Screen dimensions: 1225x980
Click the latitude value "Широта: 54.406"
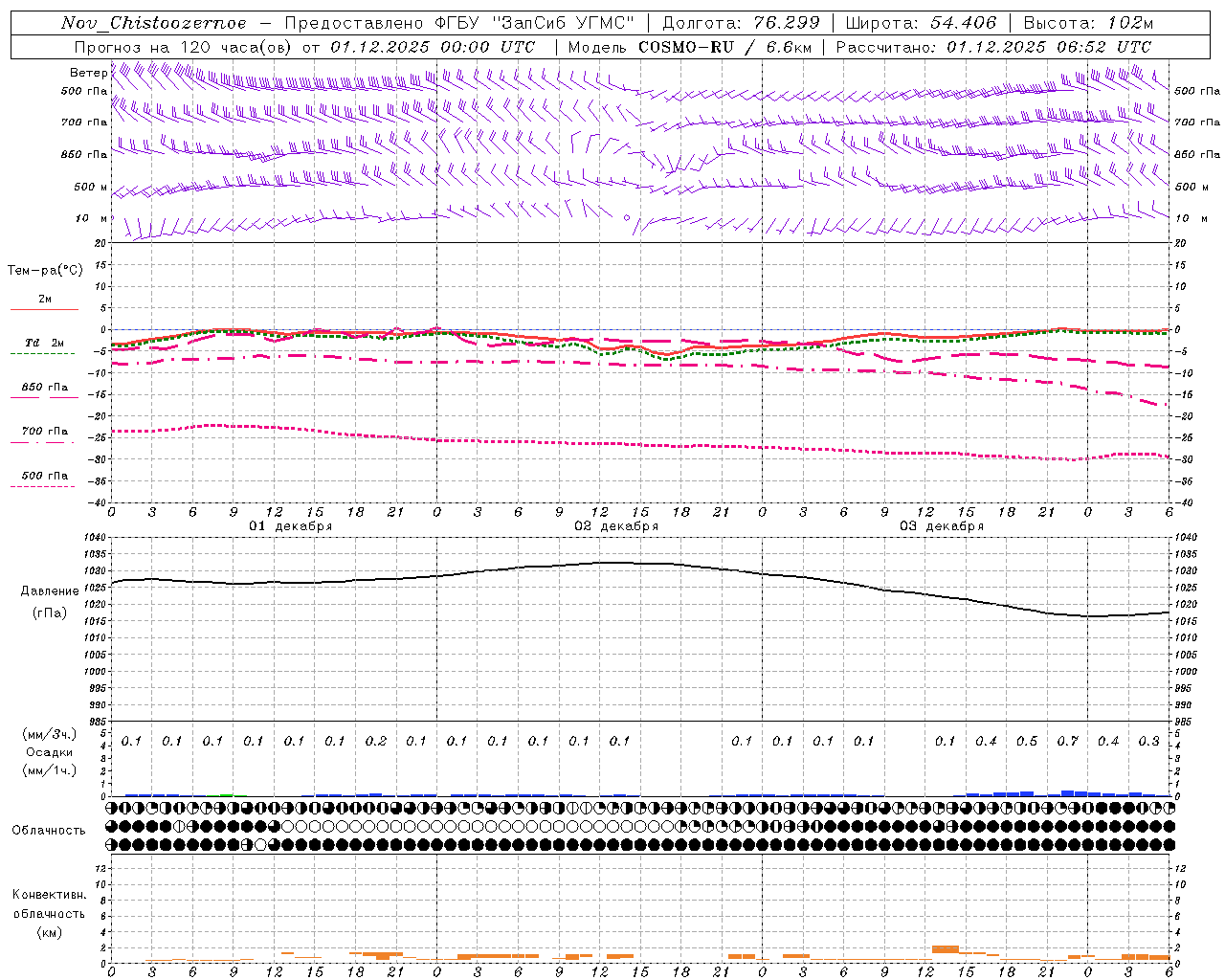(x=921, y=23)
